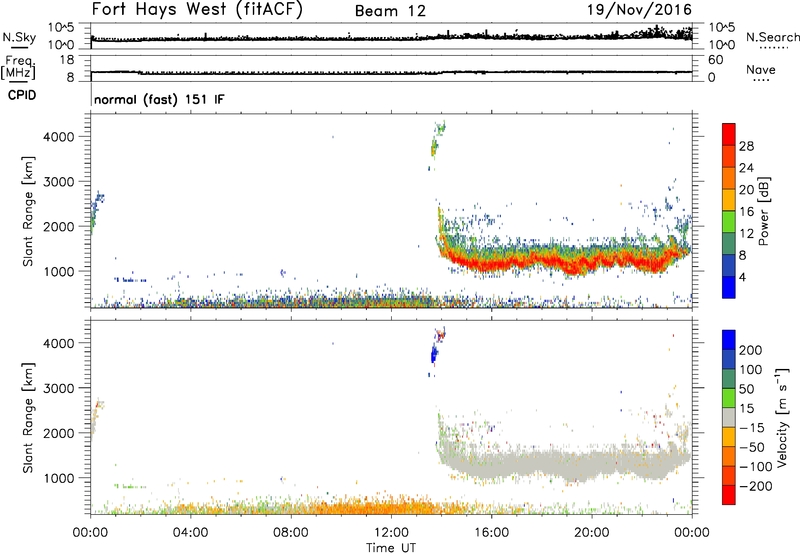800x554 pixels.
Task: Click the 'Nave' legend label
Action: (761, 70)
